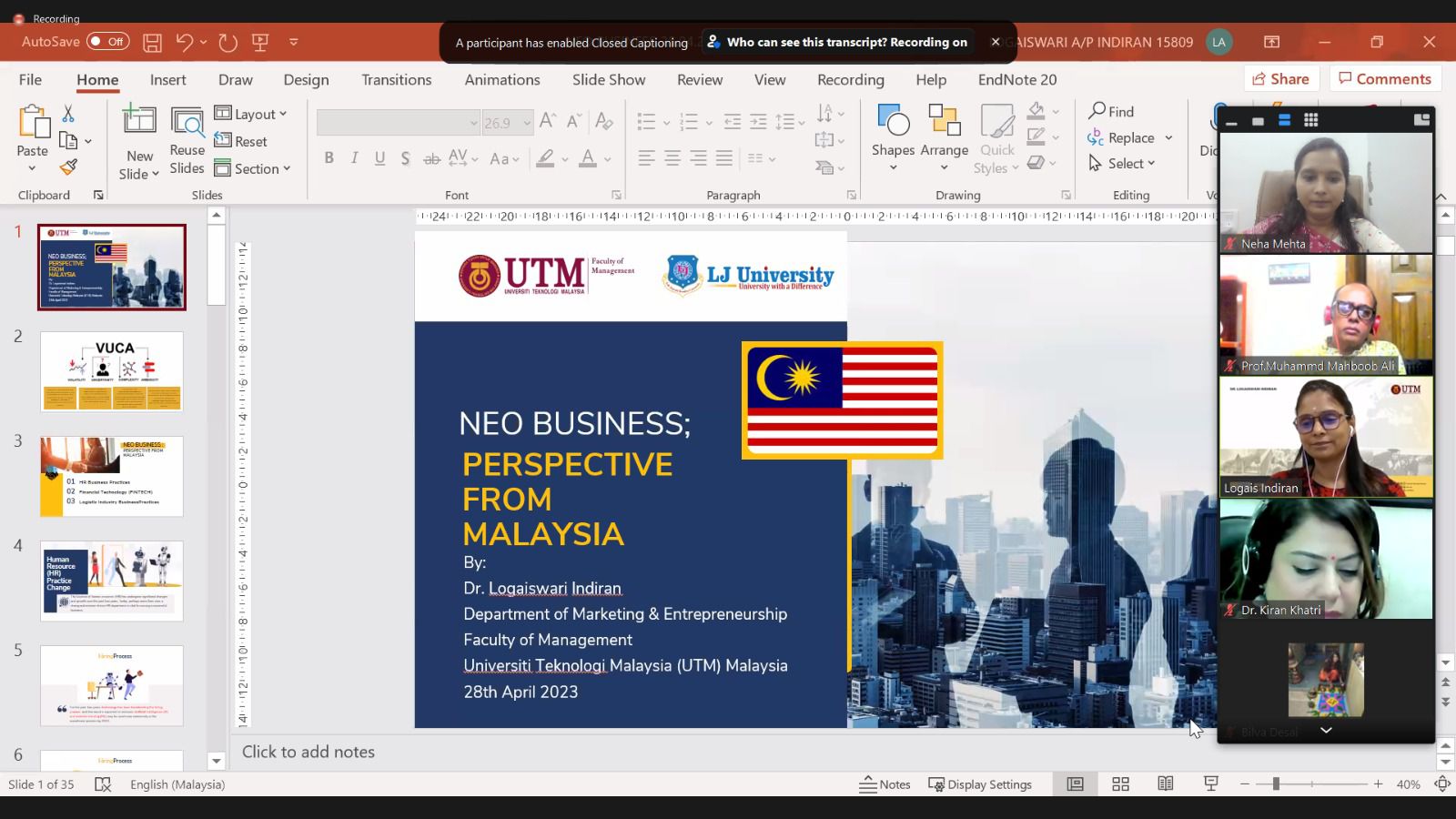This screenshot has width=1456, height=819.
Task: Start presenting from the beginning icon
Action: 260,42
